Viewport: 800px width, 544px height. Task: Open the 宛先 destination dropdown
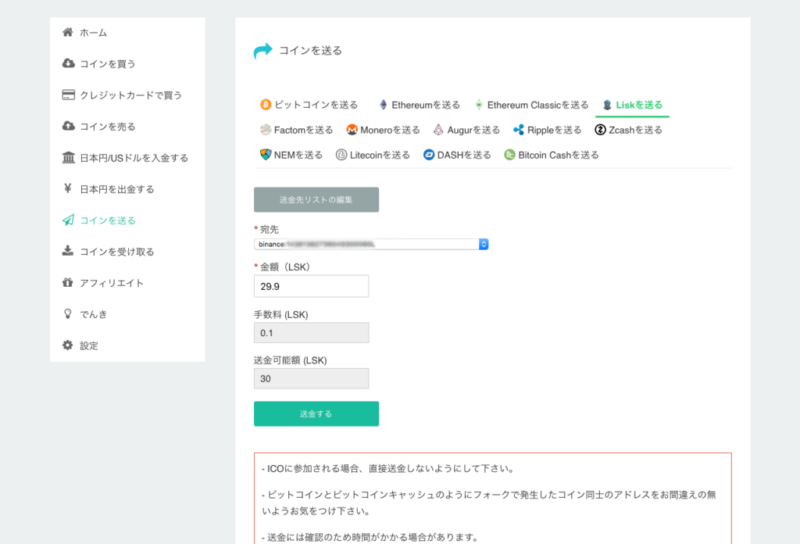coord(371,243)
